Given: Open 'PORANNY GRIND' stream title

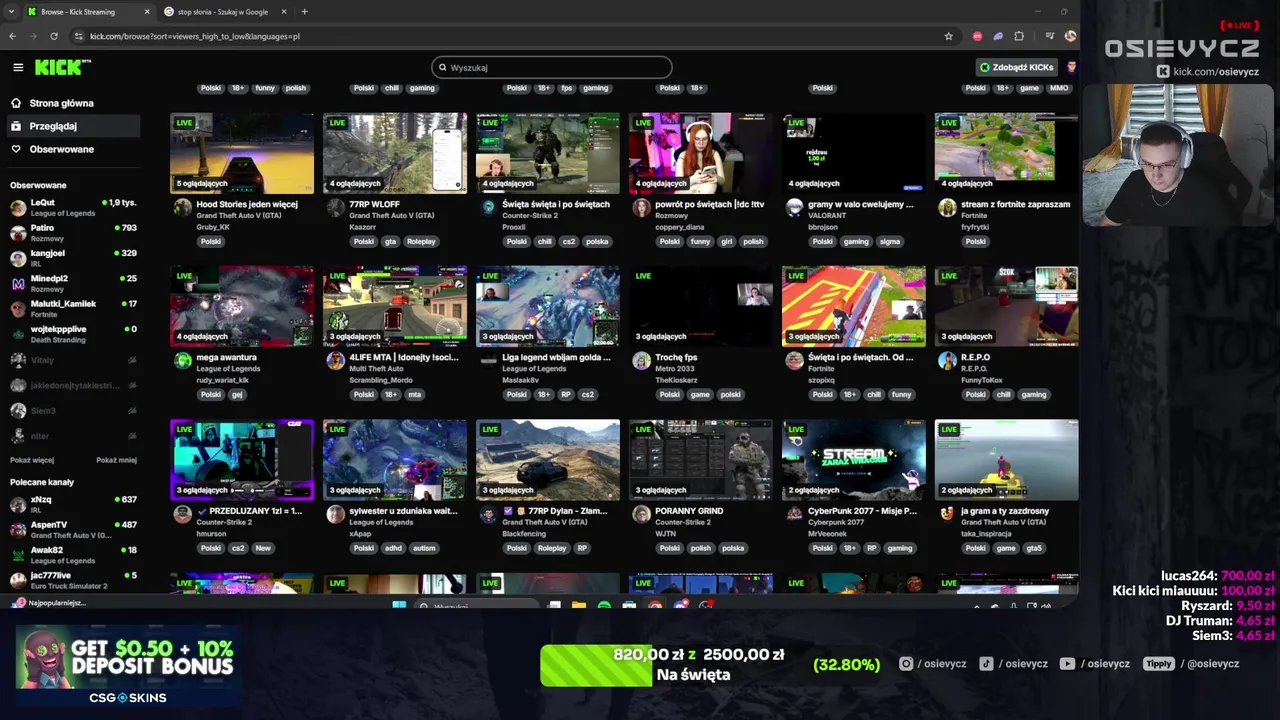Looking at the screenshot, I should point(689,511).
